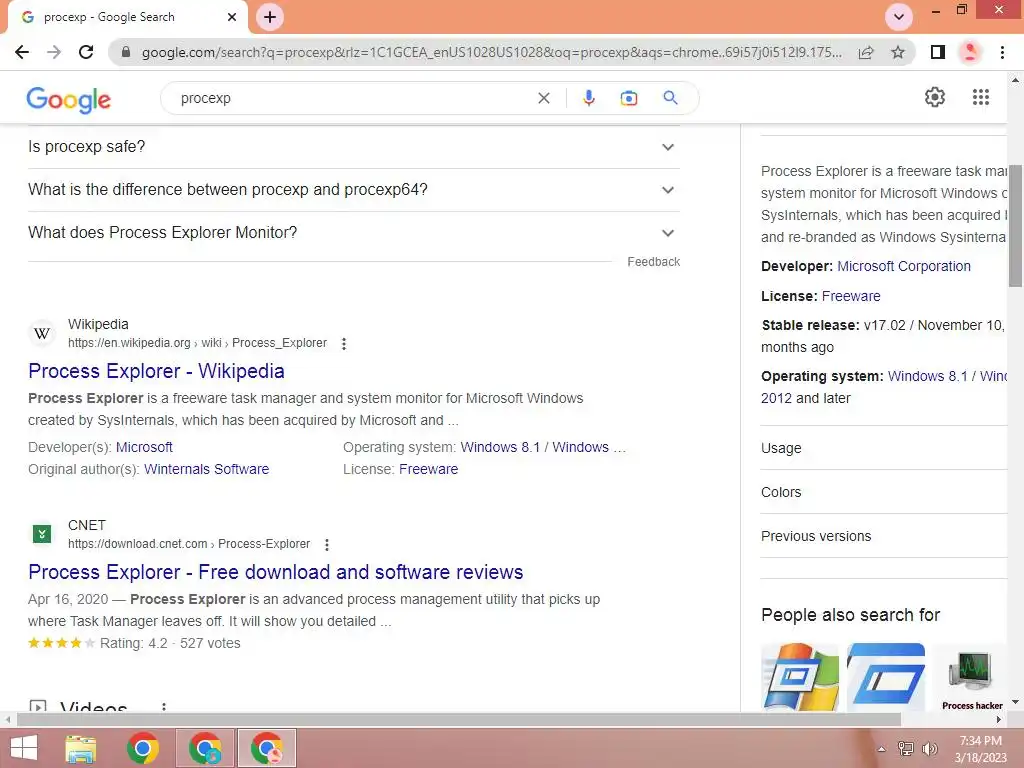Open second 'People also search for' thumbnail
The image size is (1024, 768).
(886, 677)
